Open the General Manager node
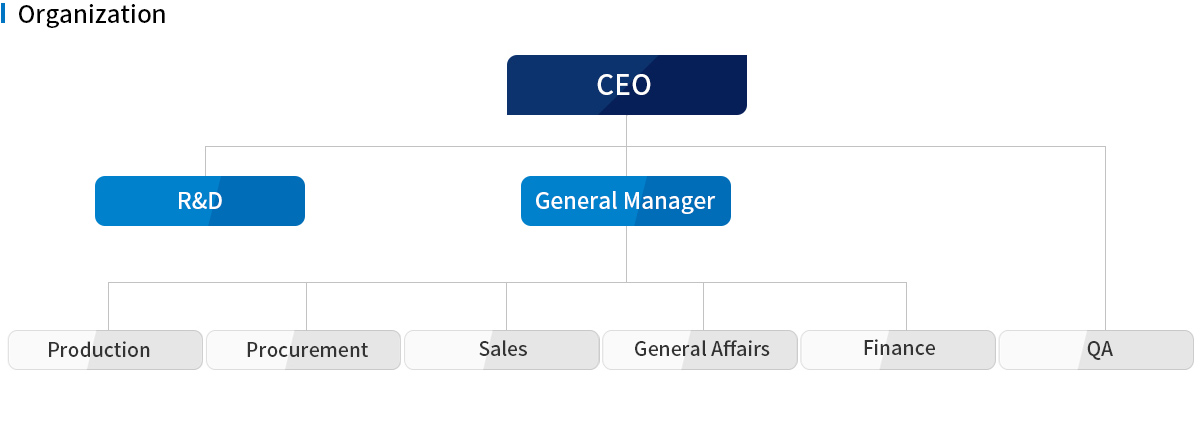Viewport: 1200px width, 430px height. (x=626, y=201)
